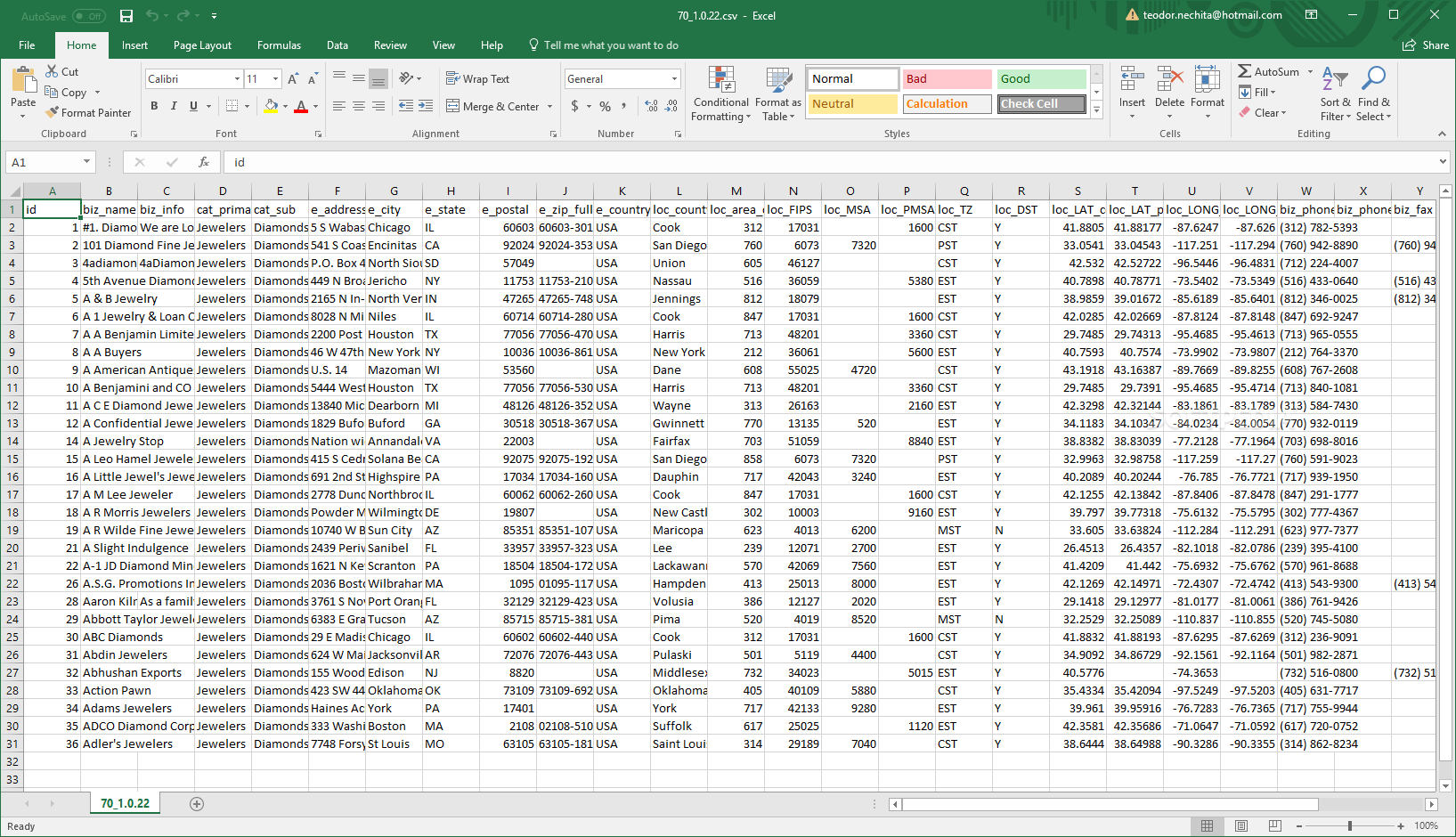This screenshot has width=1456, height=837.
Task: Click the Redo arrow icon
Action: click(183, 15)
